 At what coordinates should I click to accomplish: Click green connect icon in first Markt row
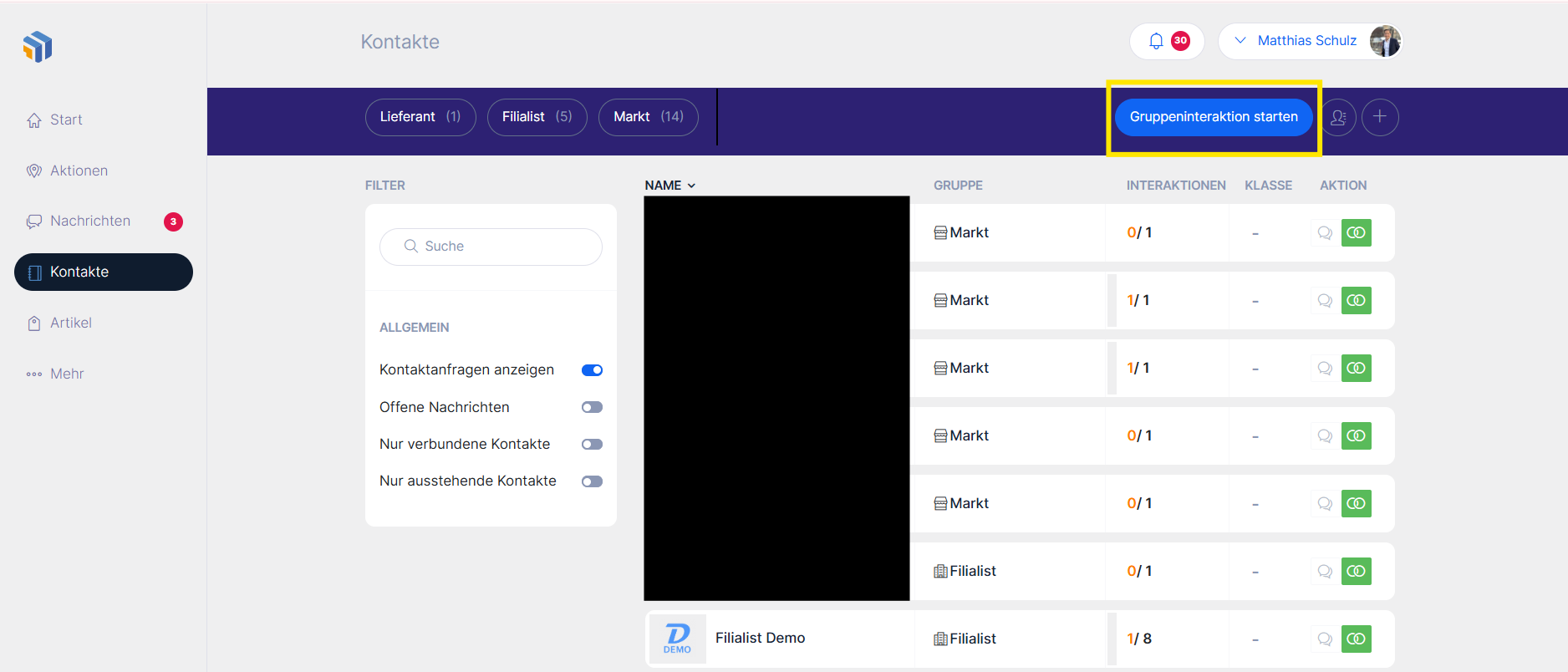click(1356, 233)
